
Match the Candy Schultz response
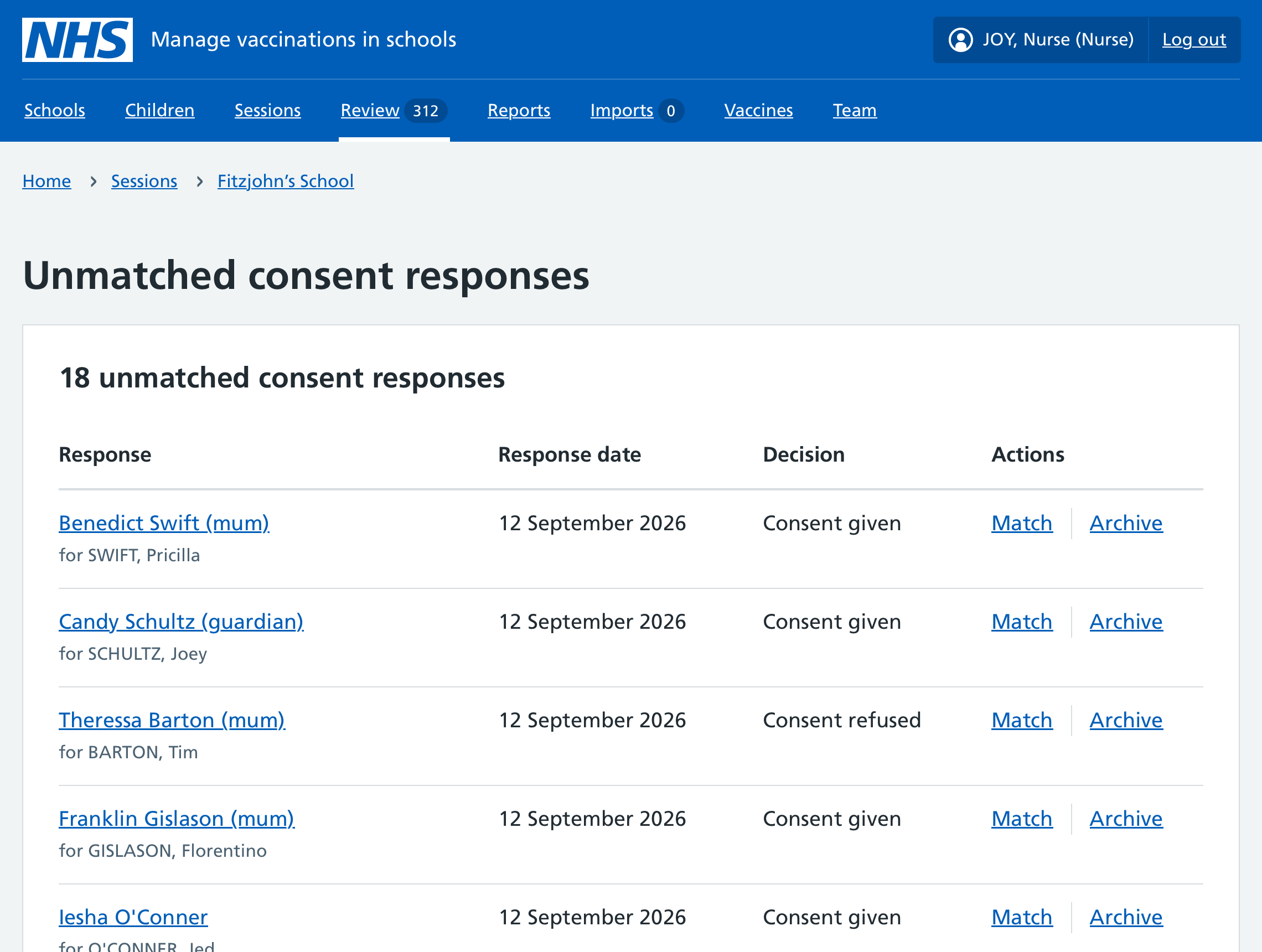pyautogui.click(x=1022, y=622)
